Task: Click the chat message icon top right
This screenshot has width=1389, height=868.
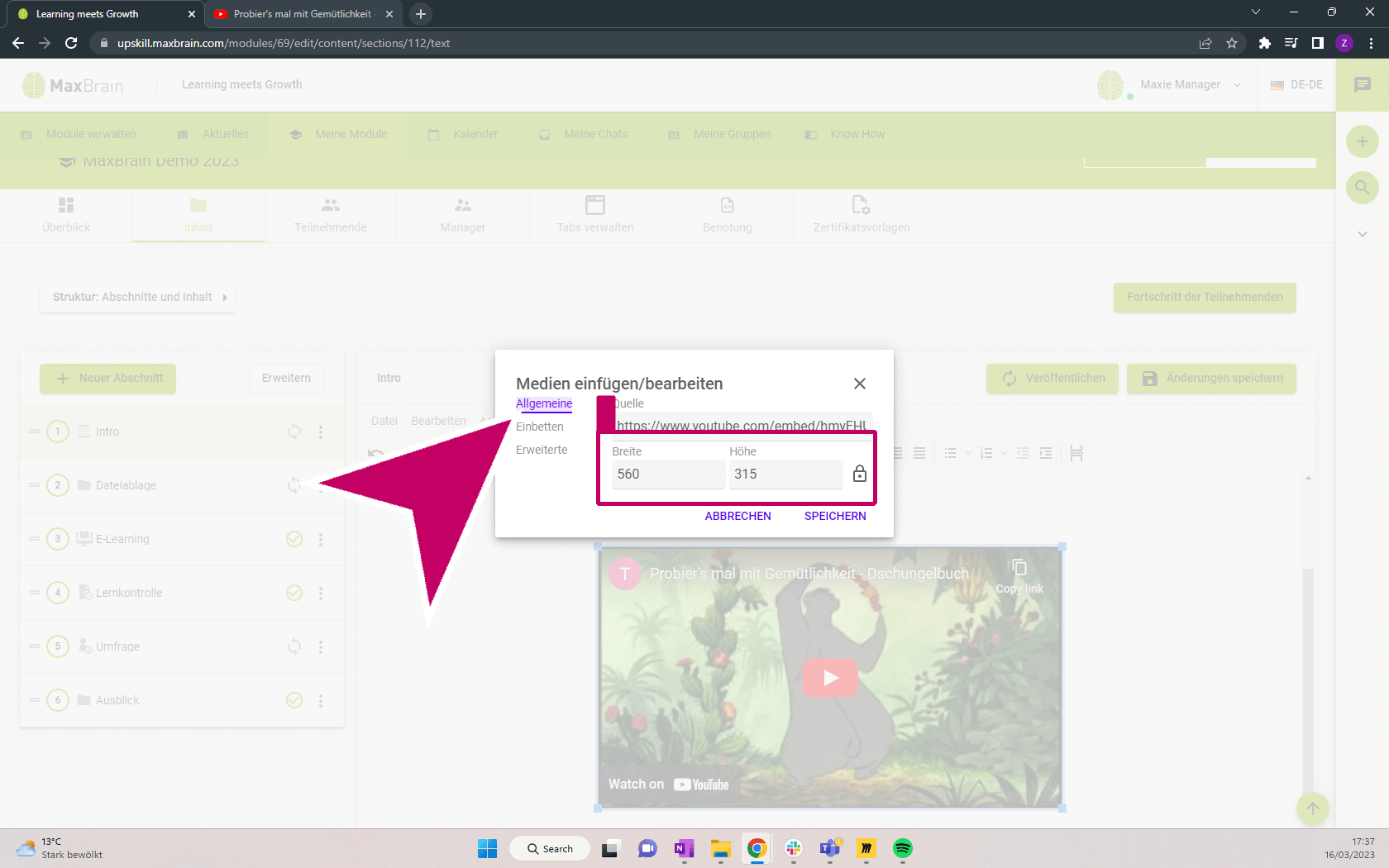Action: point(1363,84)
